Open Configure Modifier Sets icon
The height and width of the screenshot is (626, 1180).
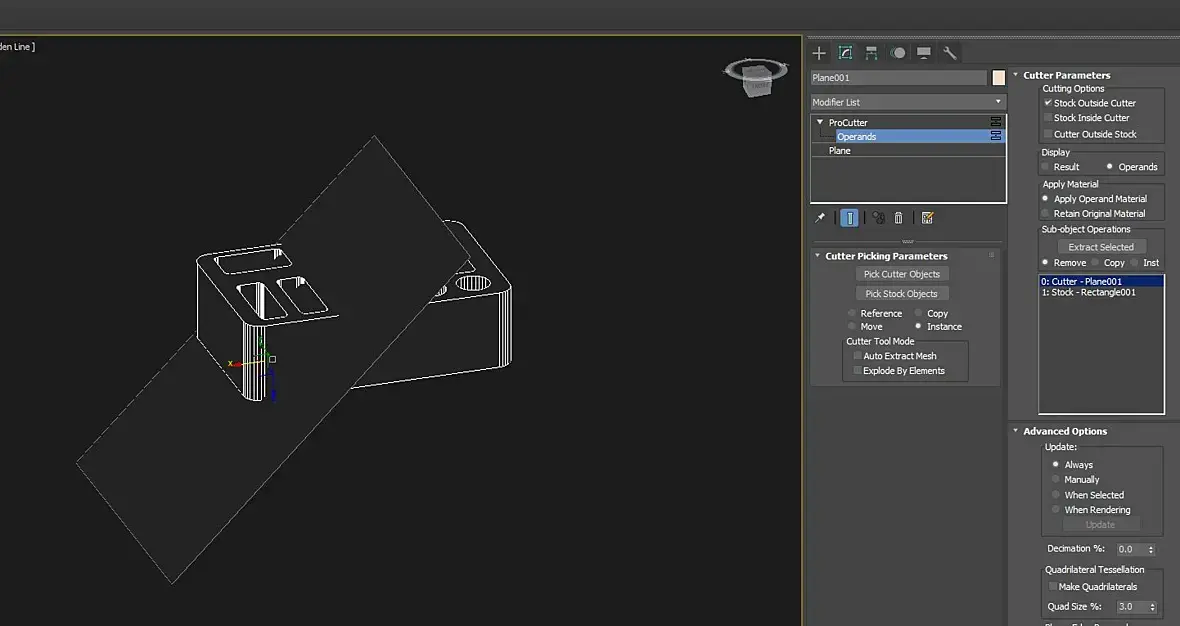click(927, 217)
